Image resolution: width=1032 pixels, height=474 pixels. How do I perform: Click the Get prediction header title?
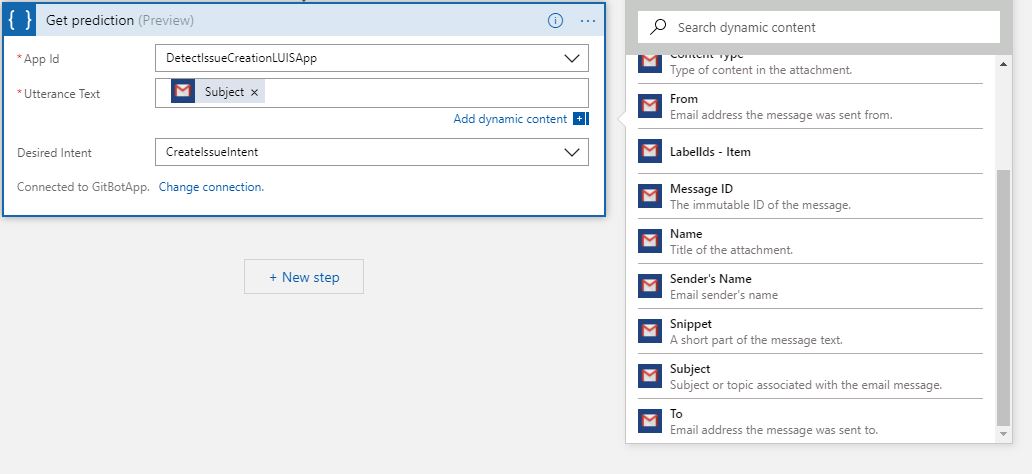pyautogui.click(x=120, y=20)
